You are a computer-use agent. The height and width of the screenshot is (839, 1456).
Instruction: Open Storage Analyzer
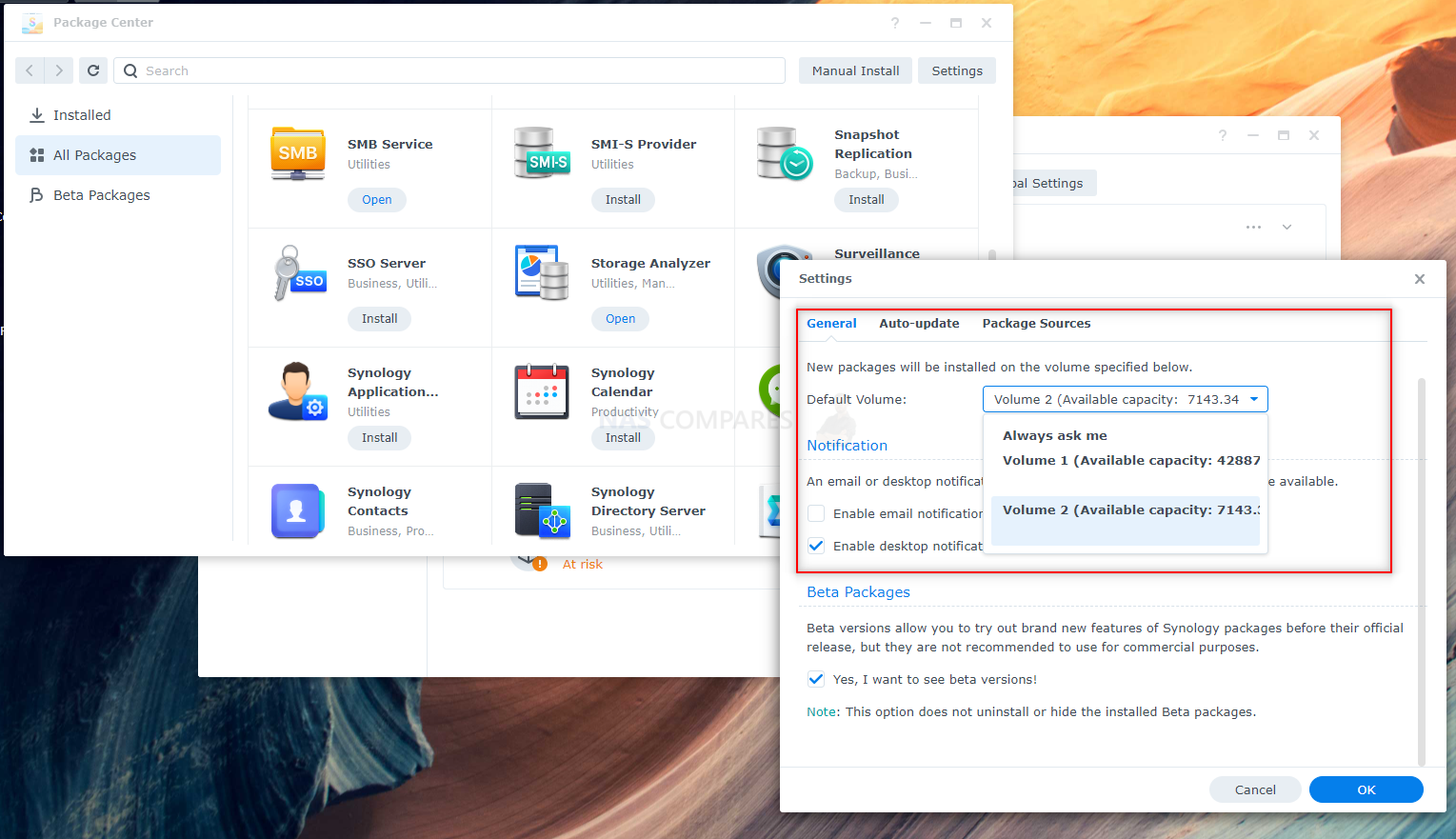[x=620, y=319]
